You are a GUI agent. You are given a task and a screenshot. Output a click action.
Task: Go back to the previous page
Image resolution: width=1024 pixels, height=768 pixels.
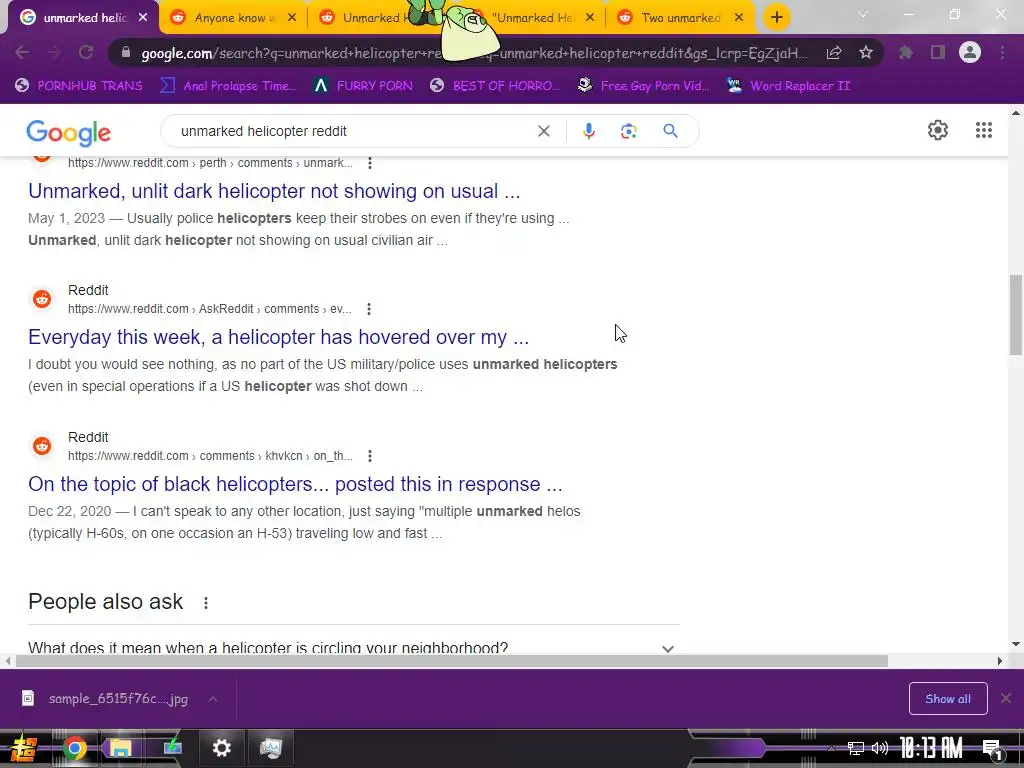22,52
